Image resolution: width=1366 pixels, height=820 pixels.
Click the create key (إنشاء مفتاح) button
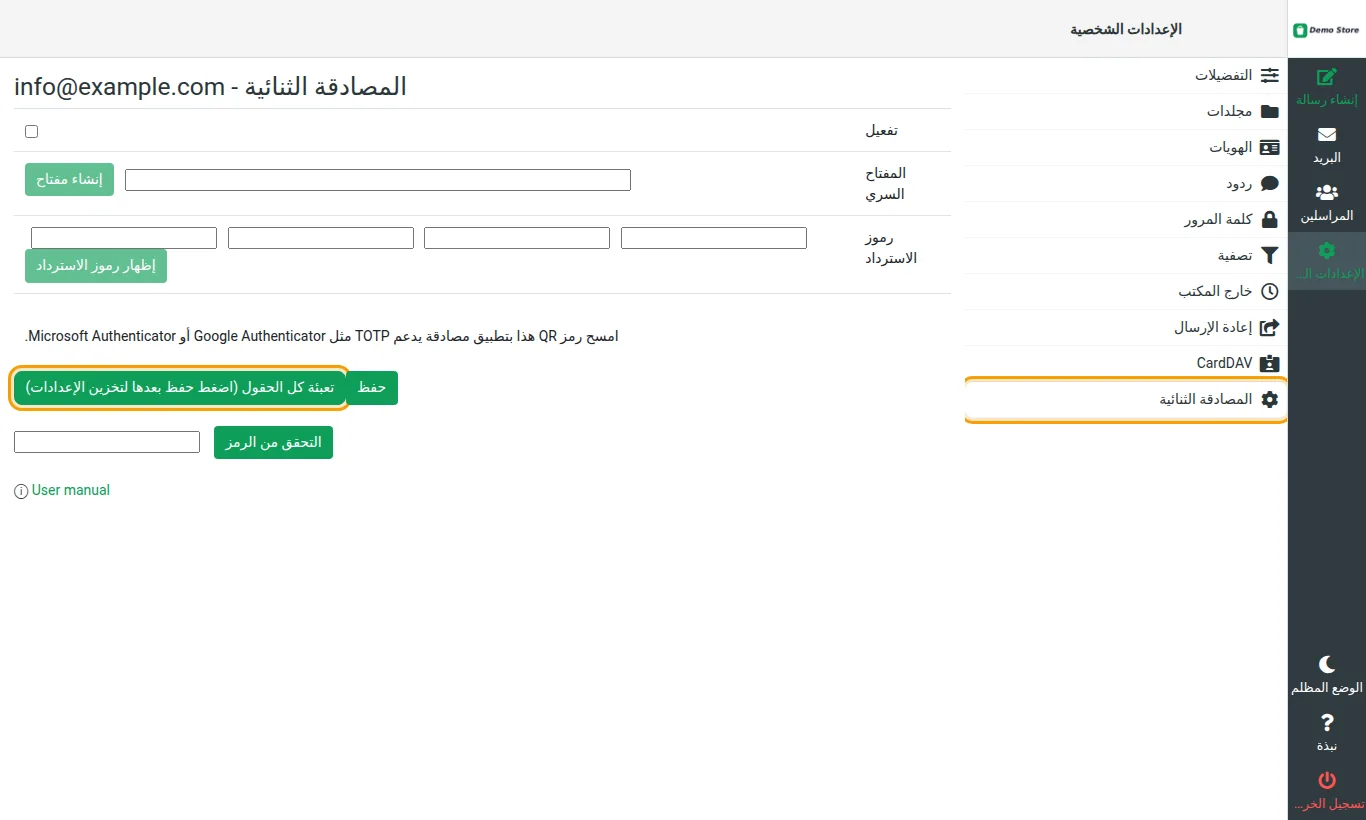click(70, 180)
